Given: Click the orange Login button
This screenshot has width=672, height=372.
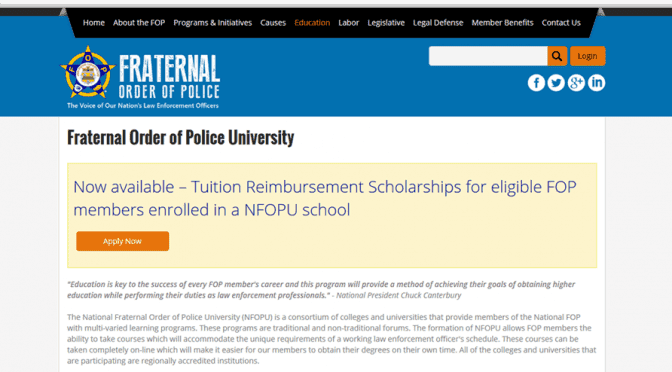Looking at the screenshot, I should click(x=588, y=56).
